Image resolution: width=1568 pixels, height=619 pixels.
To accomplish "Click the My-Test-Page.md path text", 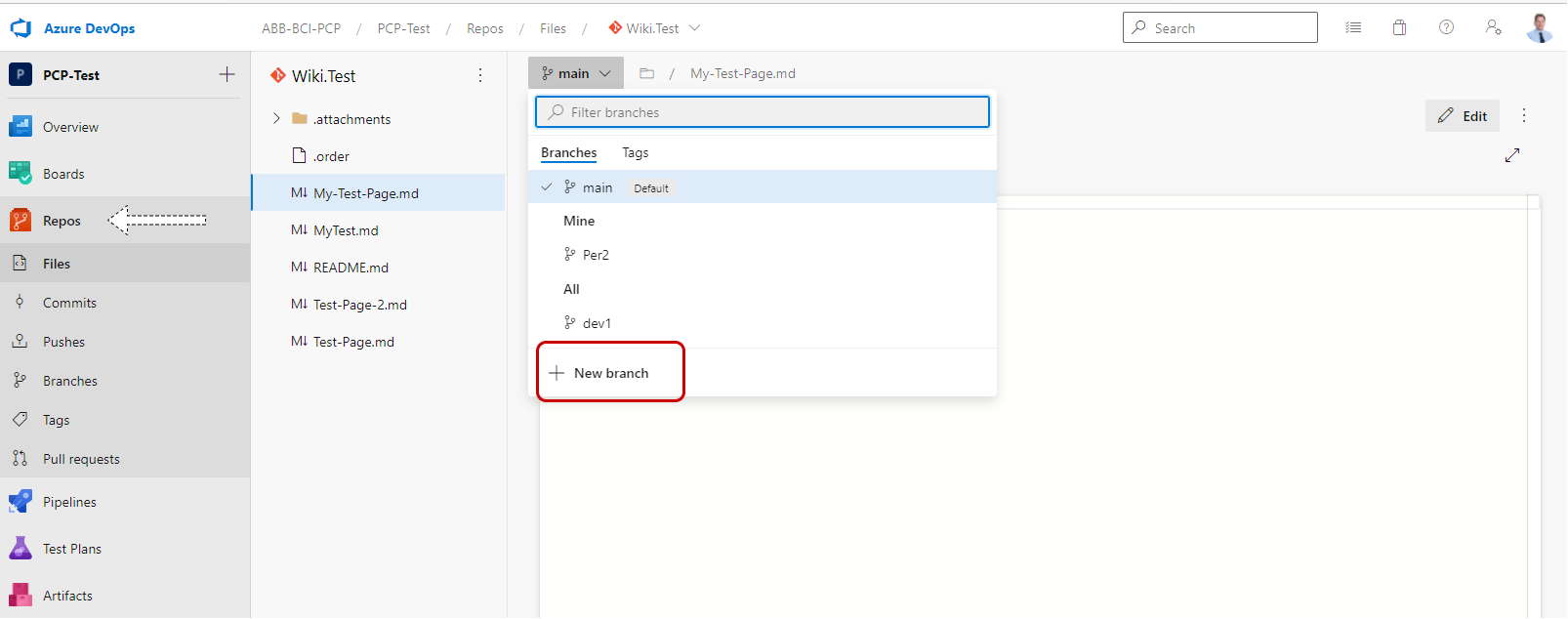I will (x=742, y=73).
